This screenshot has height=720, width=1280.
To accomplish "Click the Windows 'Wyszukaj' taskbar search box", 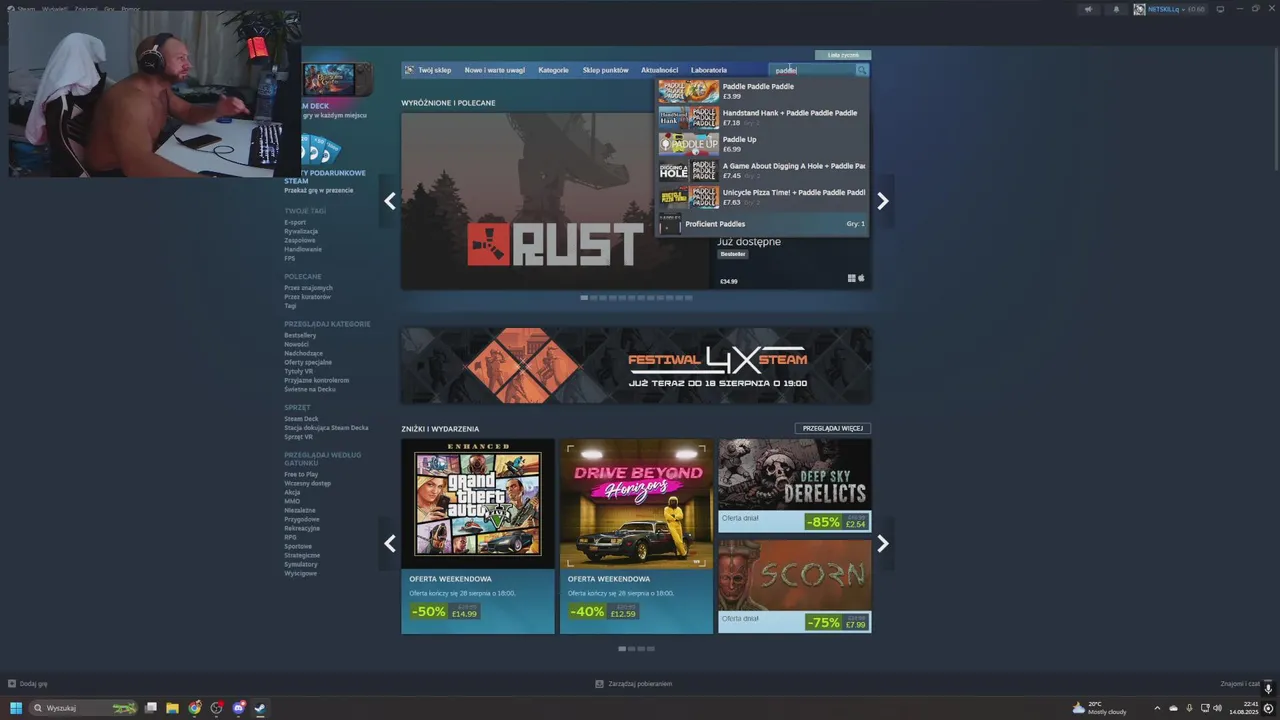I will pos(84,708).
